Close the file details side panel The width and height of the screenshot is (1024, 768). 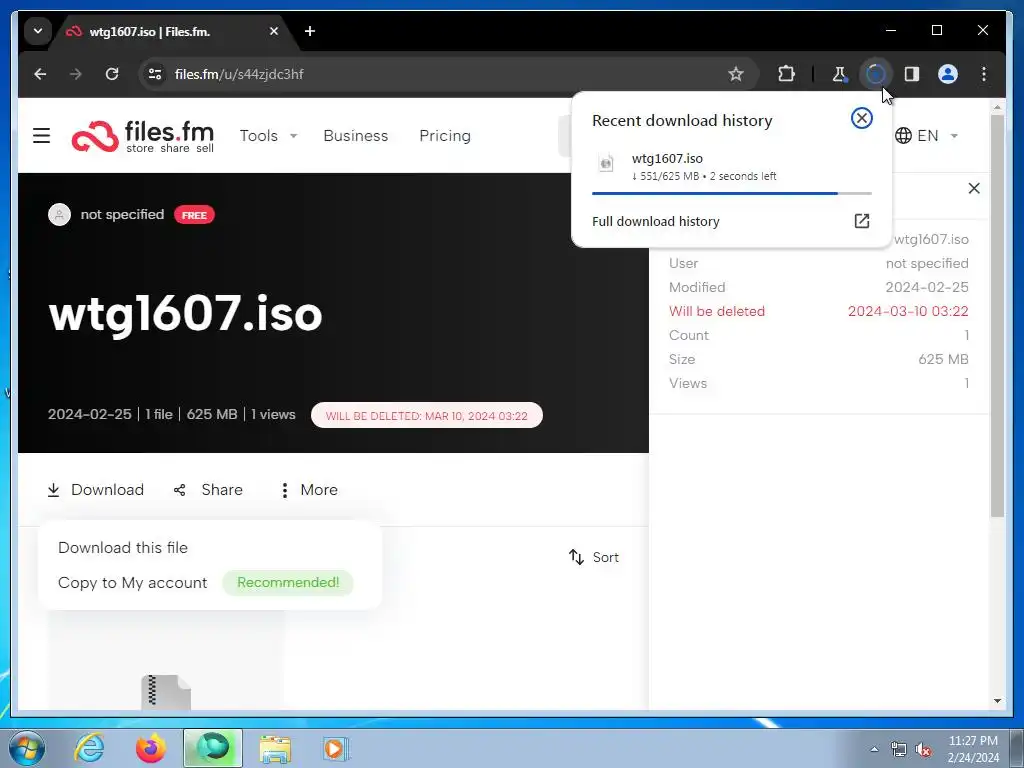pos(974,188)
